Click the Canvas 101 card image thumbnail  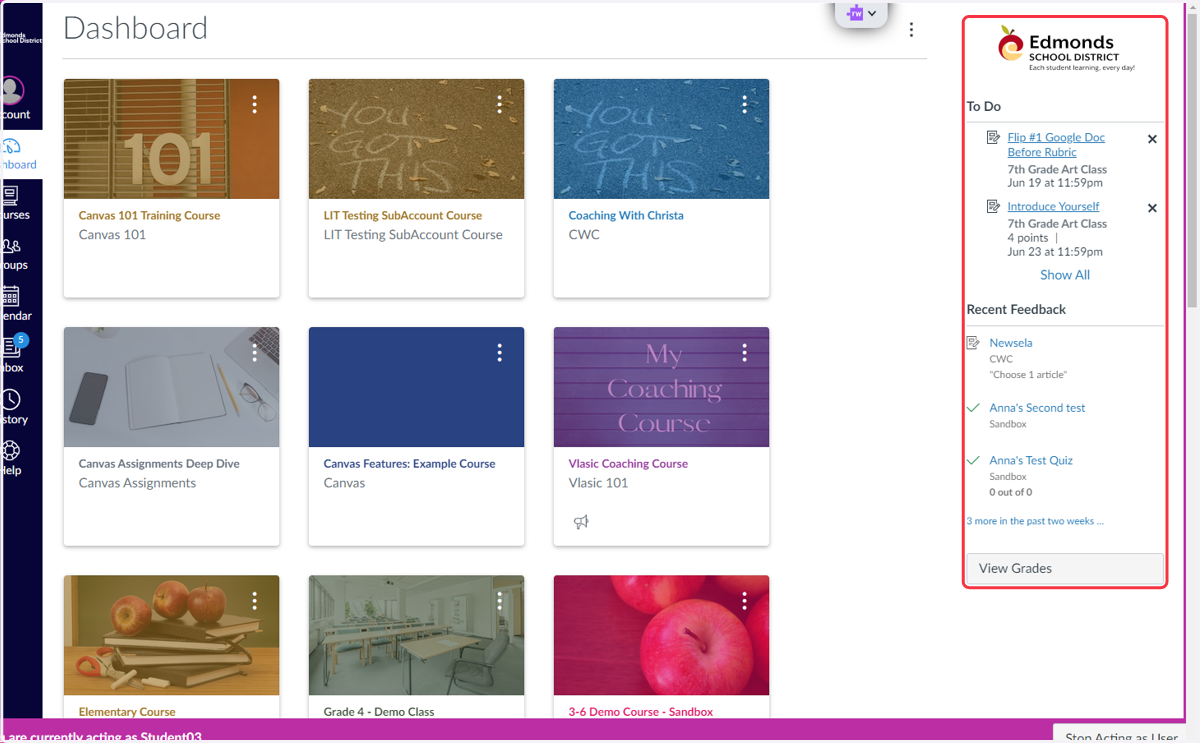point(171,139)
